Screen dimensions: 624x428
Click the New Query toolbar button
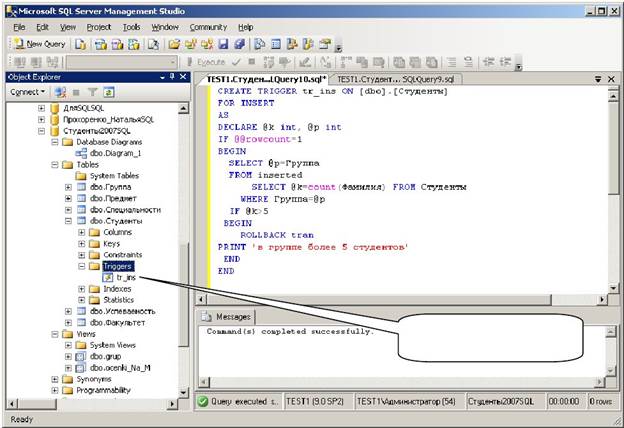39,44
